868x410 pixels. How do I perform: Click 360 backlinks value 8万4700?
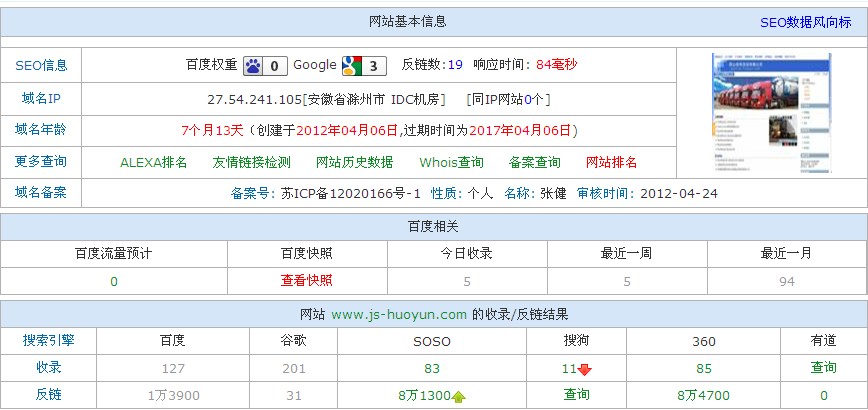702,395
